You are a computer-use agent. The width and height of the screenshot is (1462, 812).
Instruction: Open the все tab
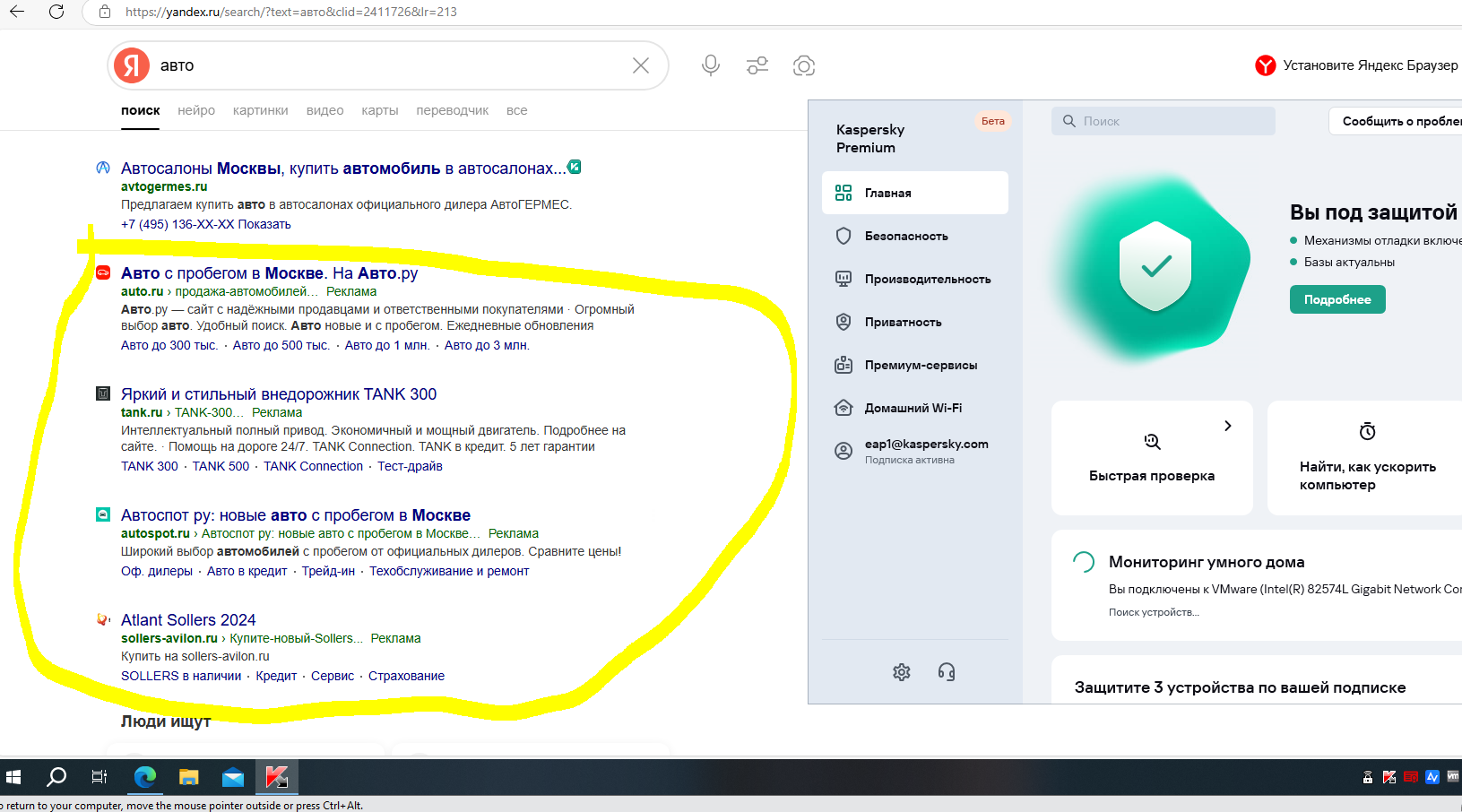pos(516,110)
